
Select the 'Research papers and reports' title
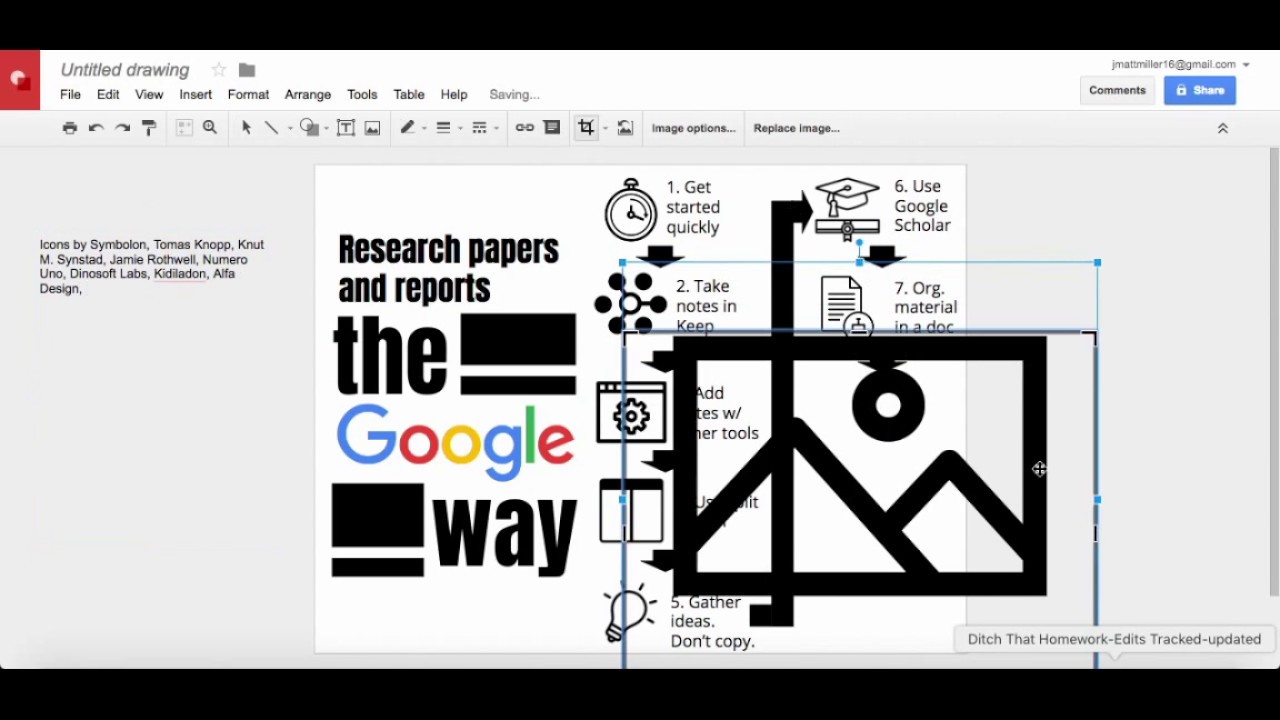(448, 268)
